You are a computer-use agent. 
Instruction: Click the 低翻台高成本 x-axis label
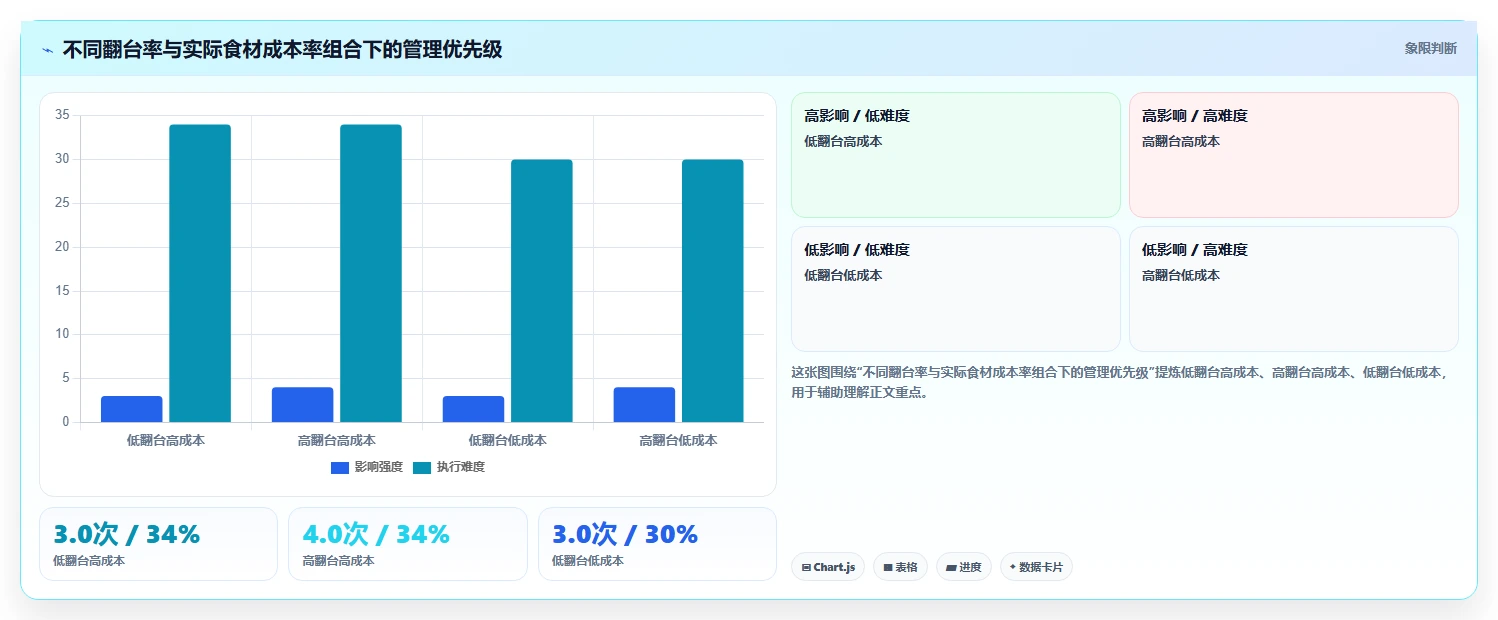click(166, 440)
